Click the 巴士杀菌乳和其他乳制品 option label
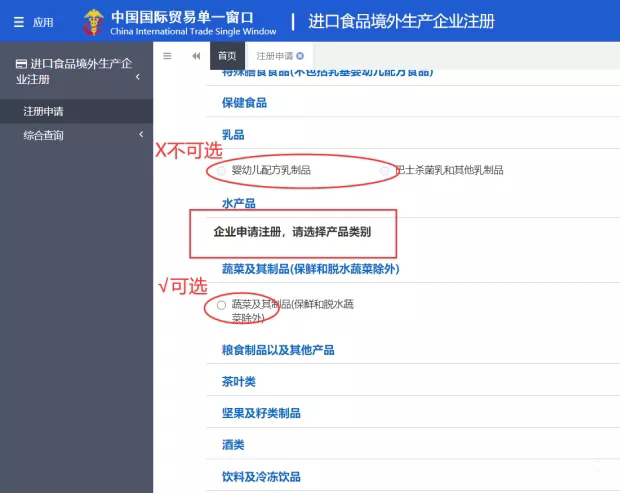 click(449, 170)
